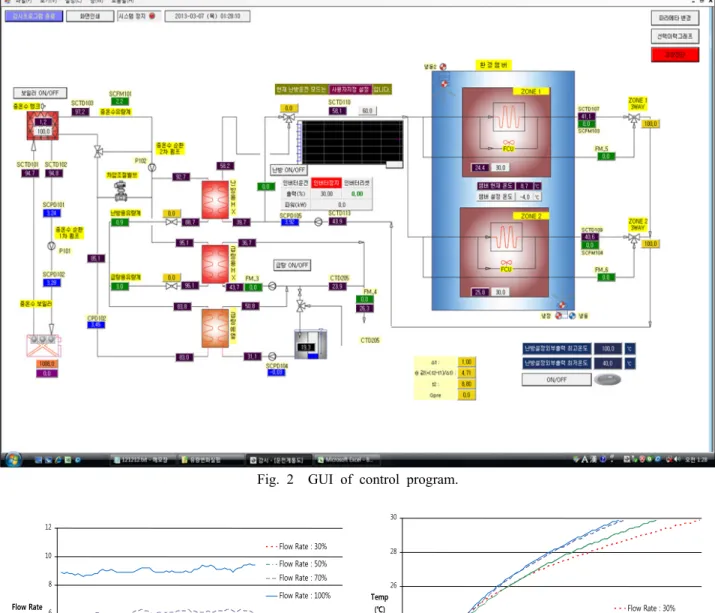Click the blue monitoring program exit button
The image size is (715, 613).
[34, 16]
